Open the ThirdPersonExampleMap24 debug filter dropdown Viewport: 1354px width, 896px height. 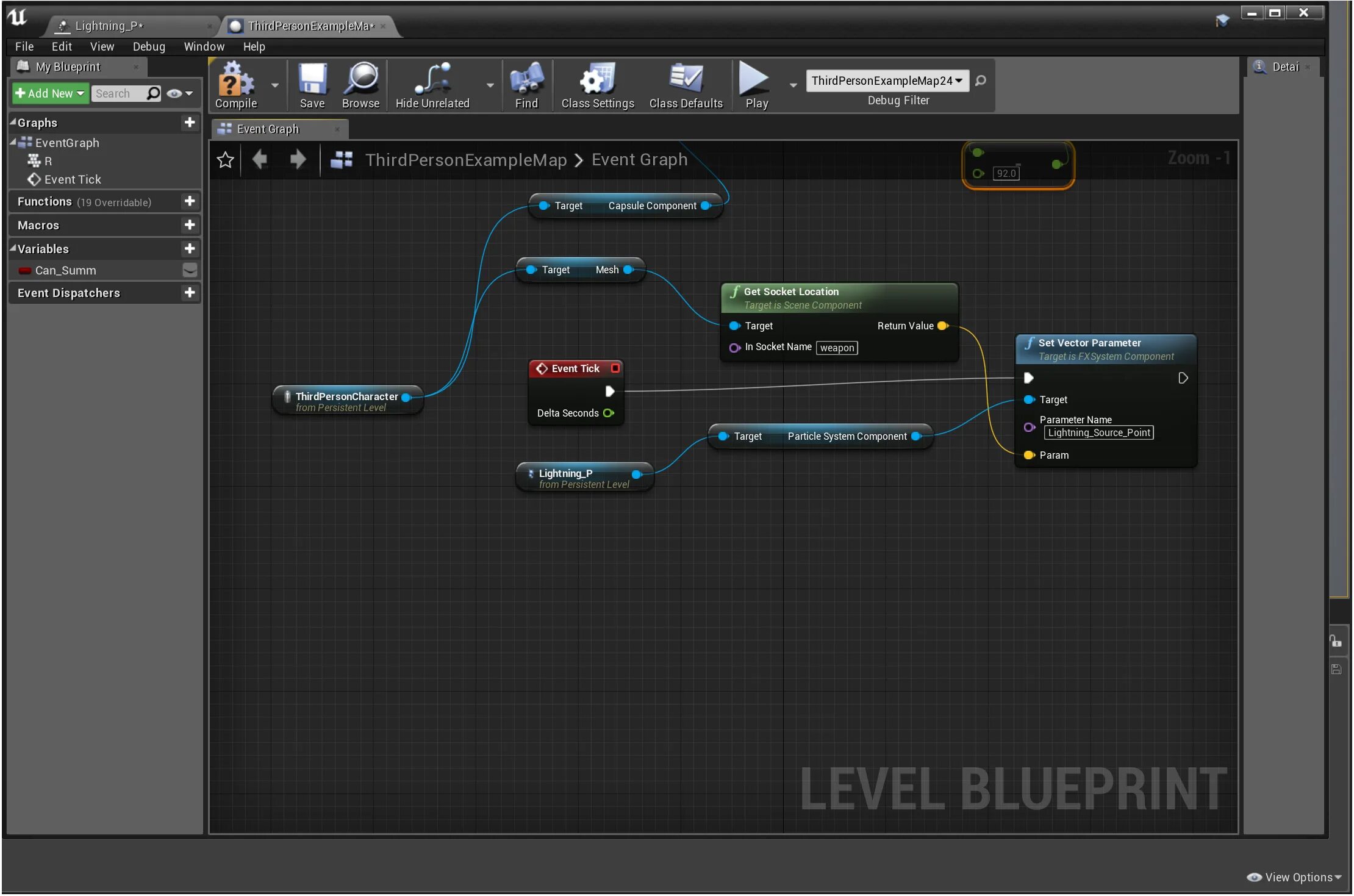(887, 81)
